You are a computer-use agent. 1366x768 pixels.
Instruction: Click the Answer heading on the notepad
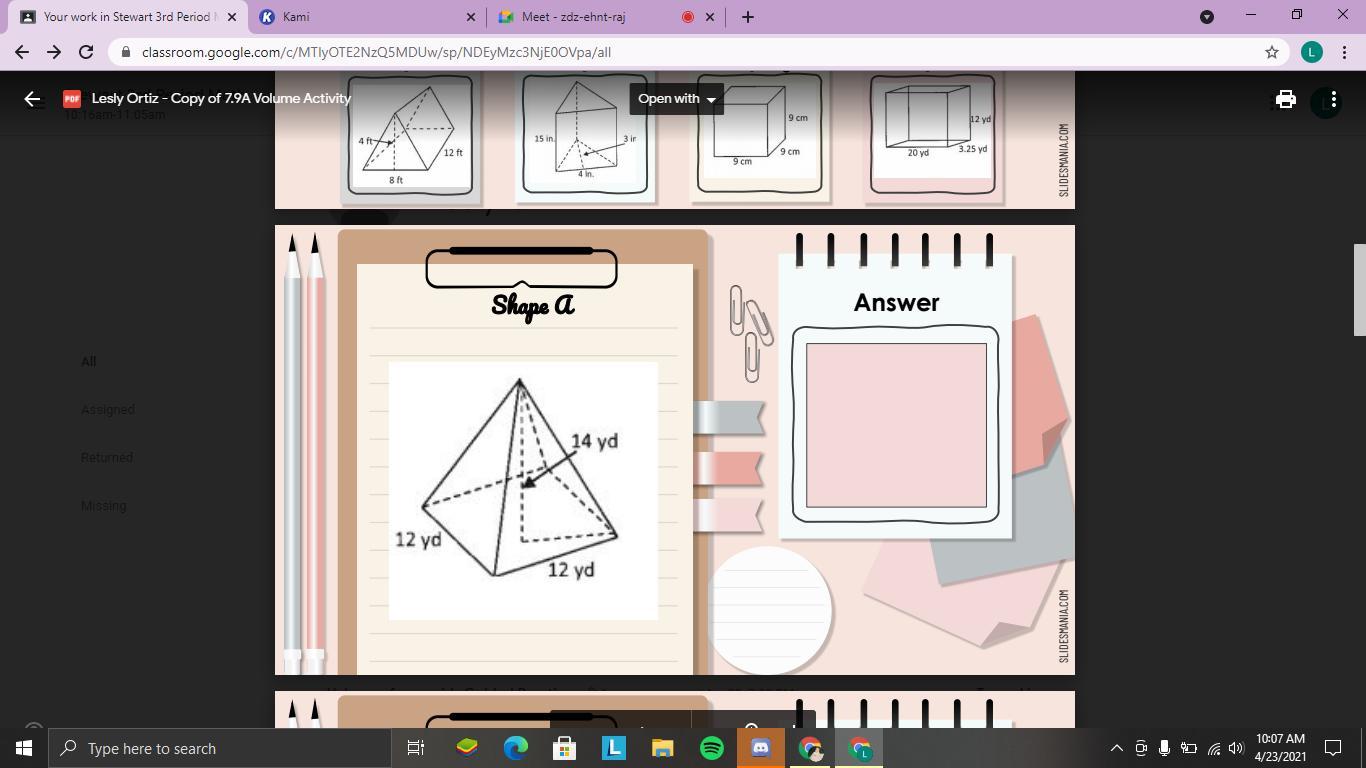tap(896, 302)
